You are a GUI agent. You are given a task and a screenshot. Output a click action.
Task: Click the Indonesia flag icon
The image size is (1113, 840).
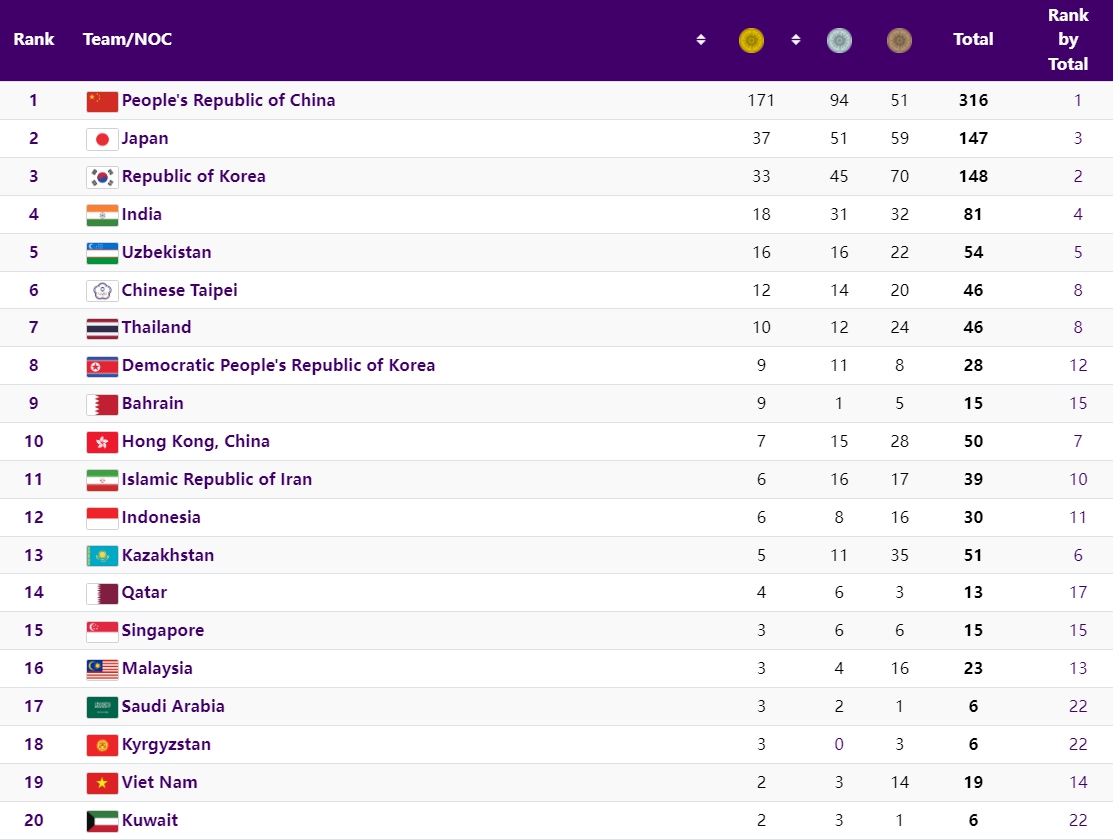[x=102, y=518]
